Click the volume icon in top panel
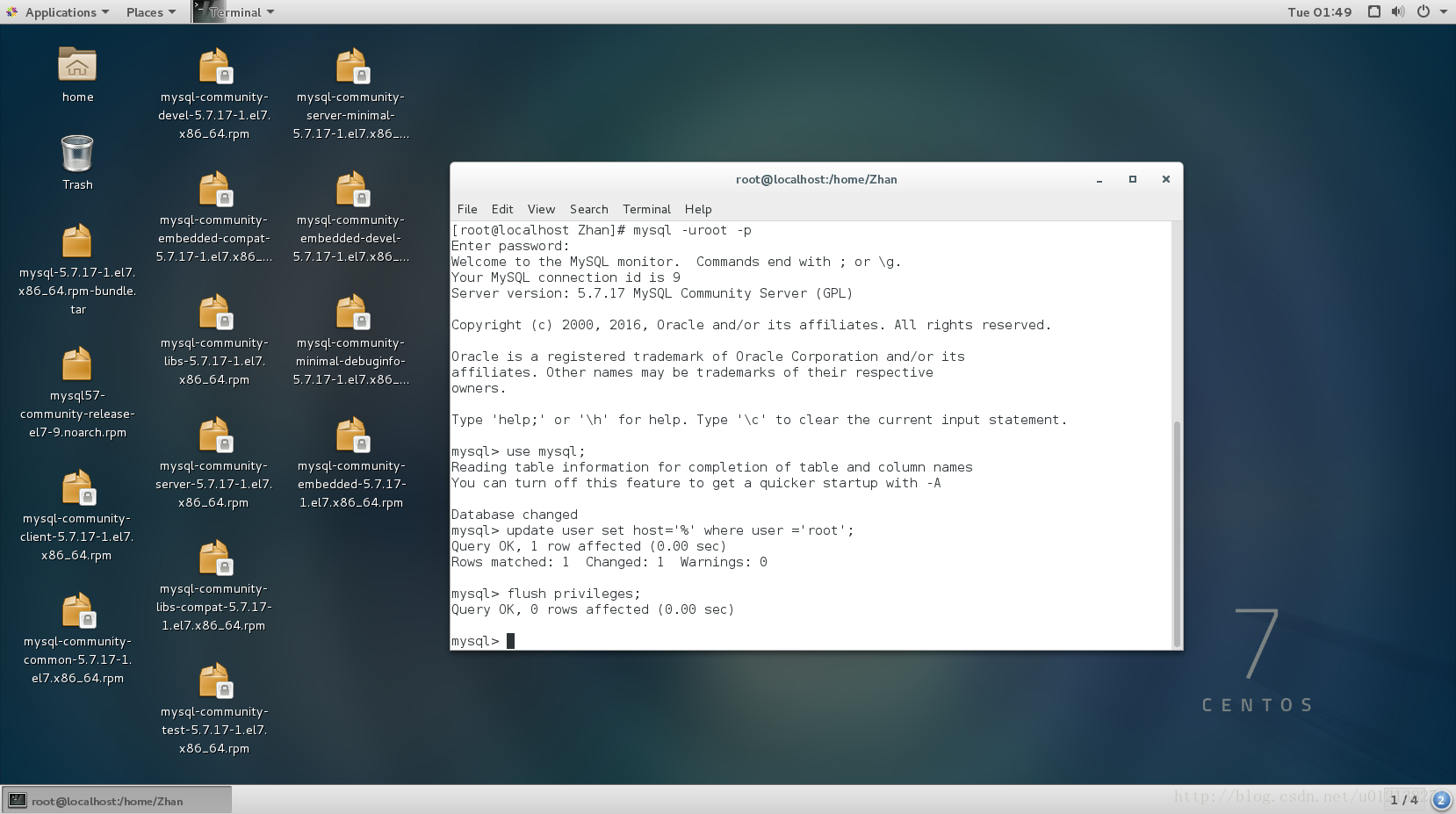The image size is (1456, 814). pyautogui.click(x=1397, y=11)
